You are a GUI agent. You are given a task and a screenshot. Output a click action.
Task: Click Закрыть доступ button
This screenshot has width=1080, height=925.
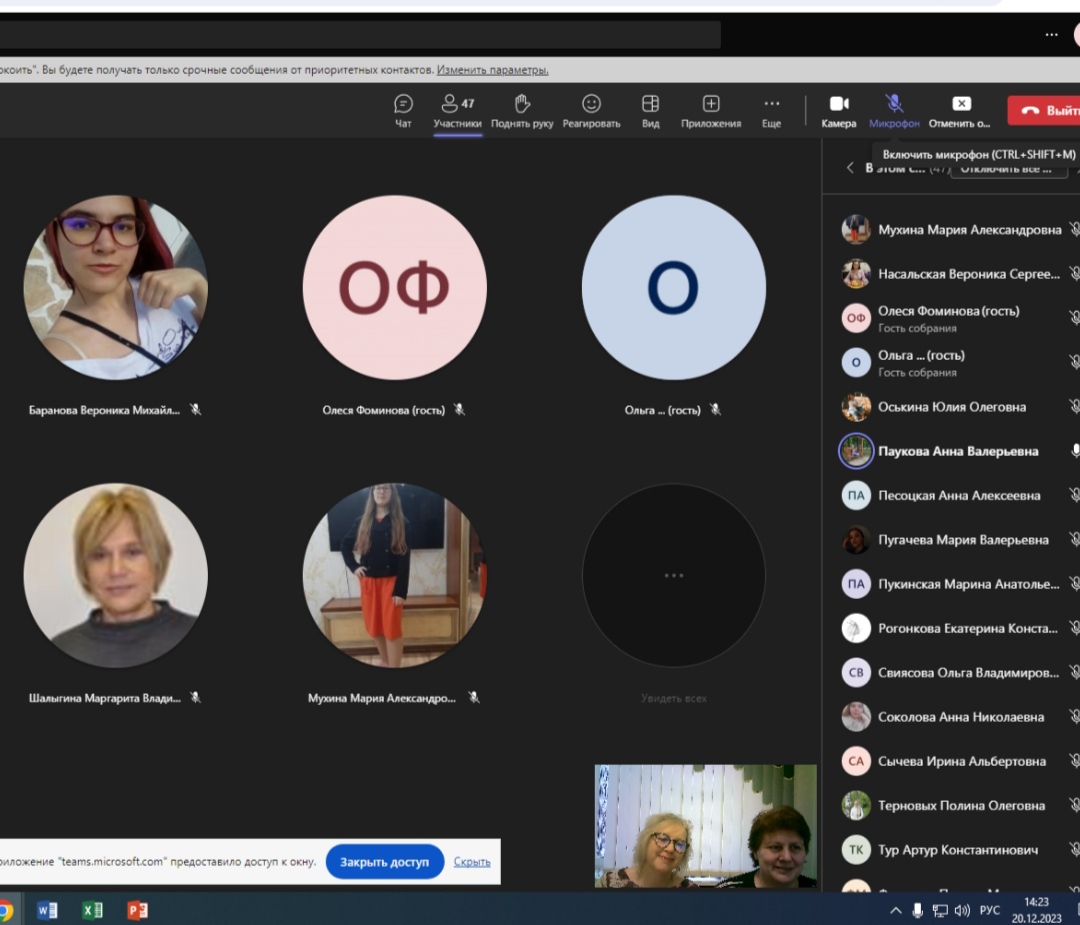pos(384,861)
